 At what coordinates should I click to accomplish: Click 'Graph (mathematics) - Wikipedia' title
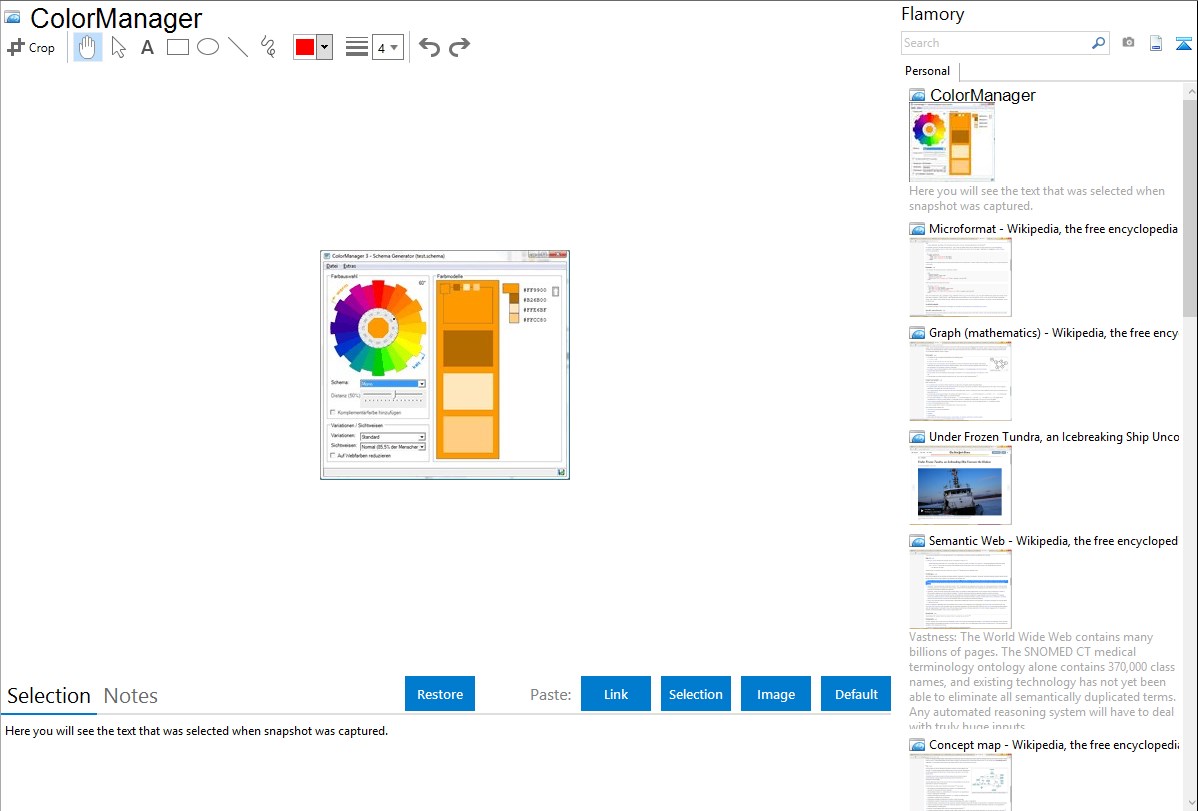1053,333
